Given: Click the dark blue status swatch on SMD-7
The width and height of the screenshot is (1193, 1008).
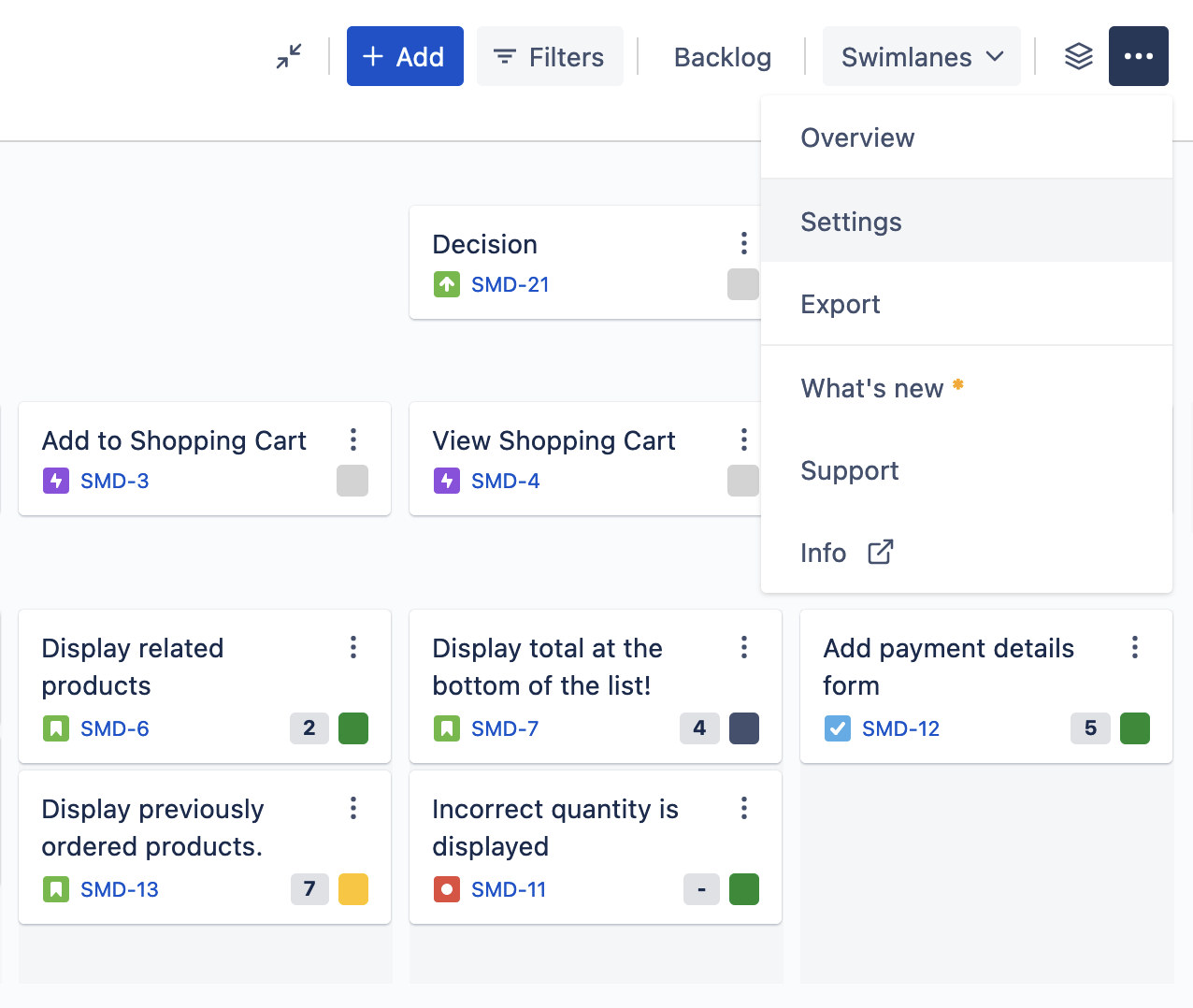Looking at the screenshot, I should pos(743,728).
